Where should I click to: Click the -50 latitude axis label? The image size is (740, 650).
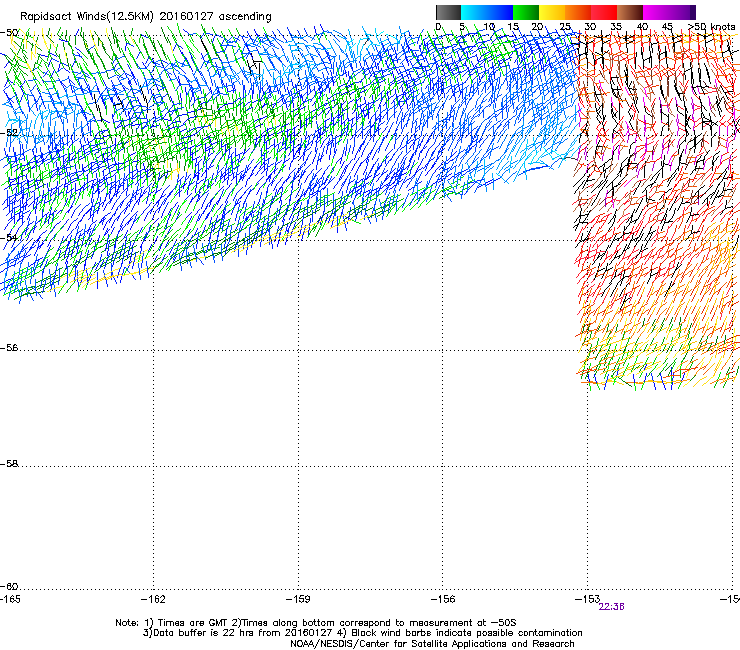pyautogui.click(x=9, y=33)
